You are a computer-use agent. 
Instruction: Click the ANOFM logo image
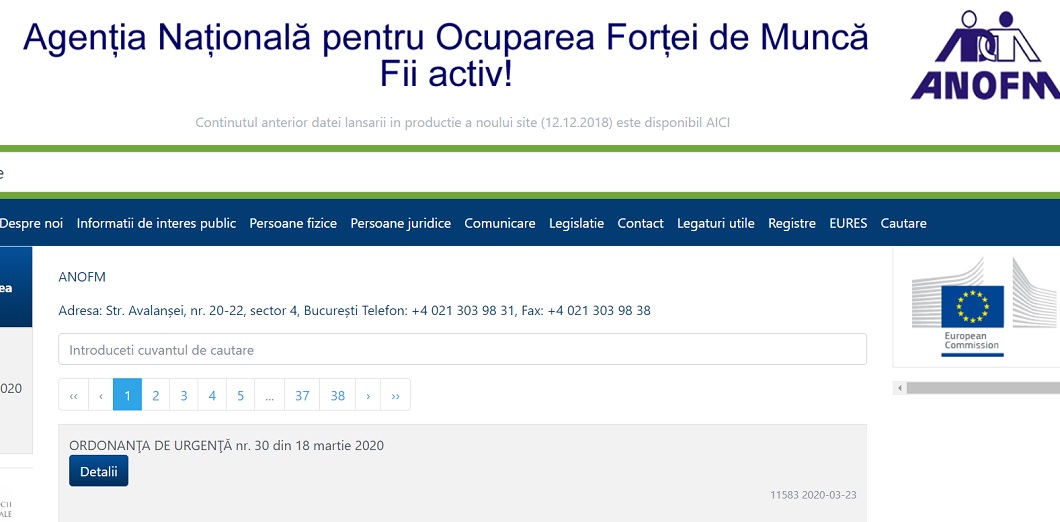tap(986, 55)
